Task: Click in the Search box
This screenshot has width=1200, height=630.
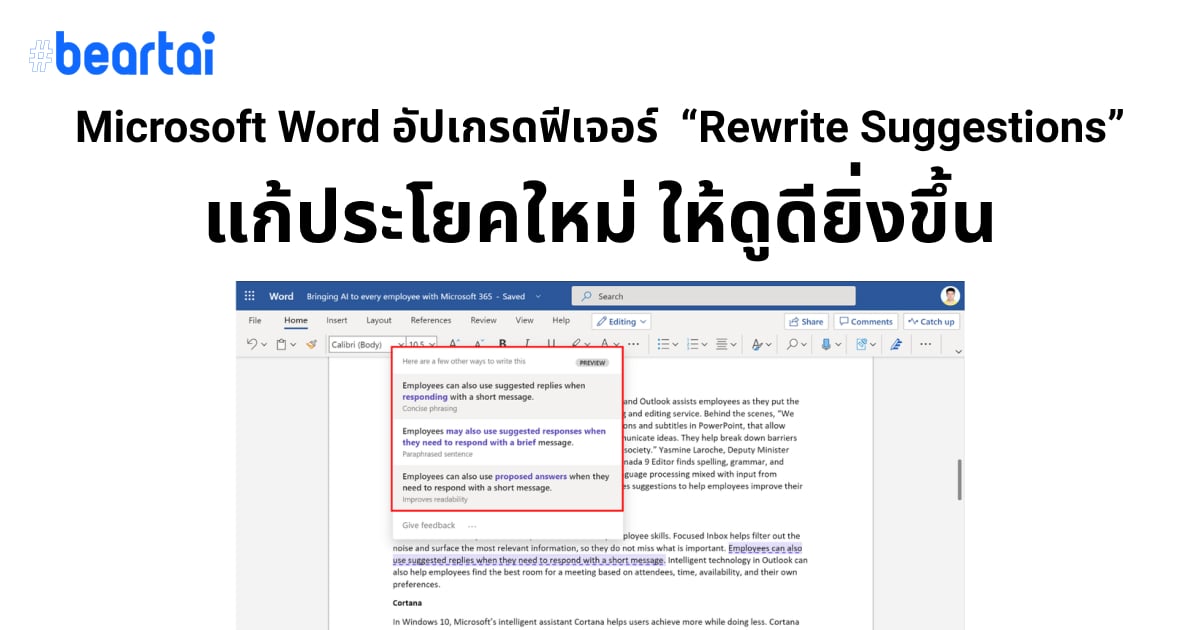Action: coord(713,296)
